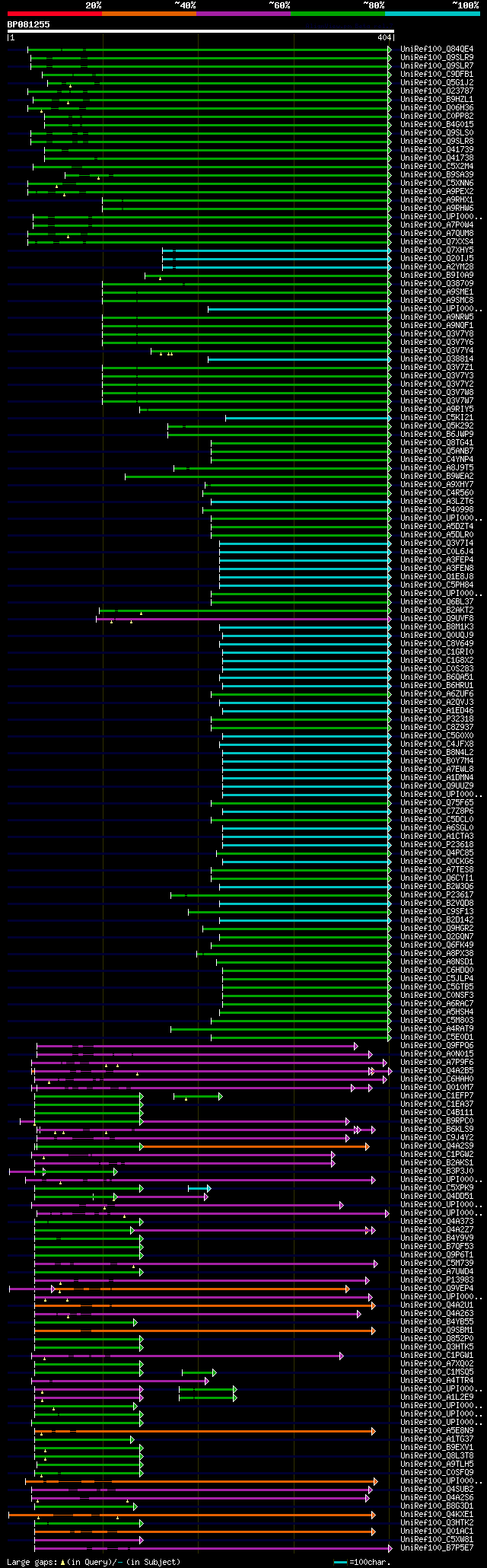Click the UniRef100_Q38709 label
Screen dimensions: 487x1568
point(437,284)
